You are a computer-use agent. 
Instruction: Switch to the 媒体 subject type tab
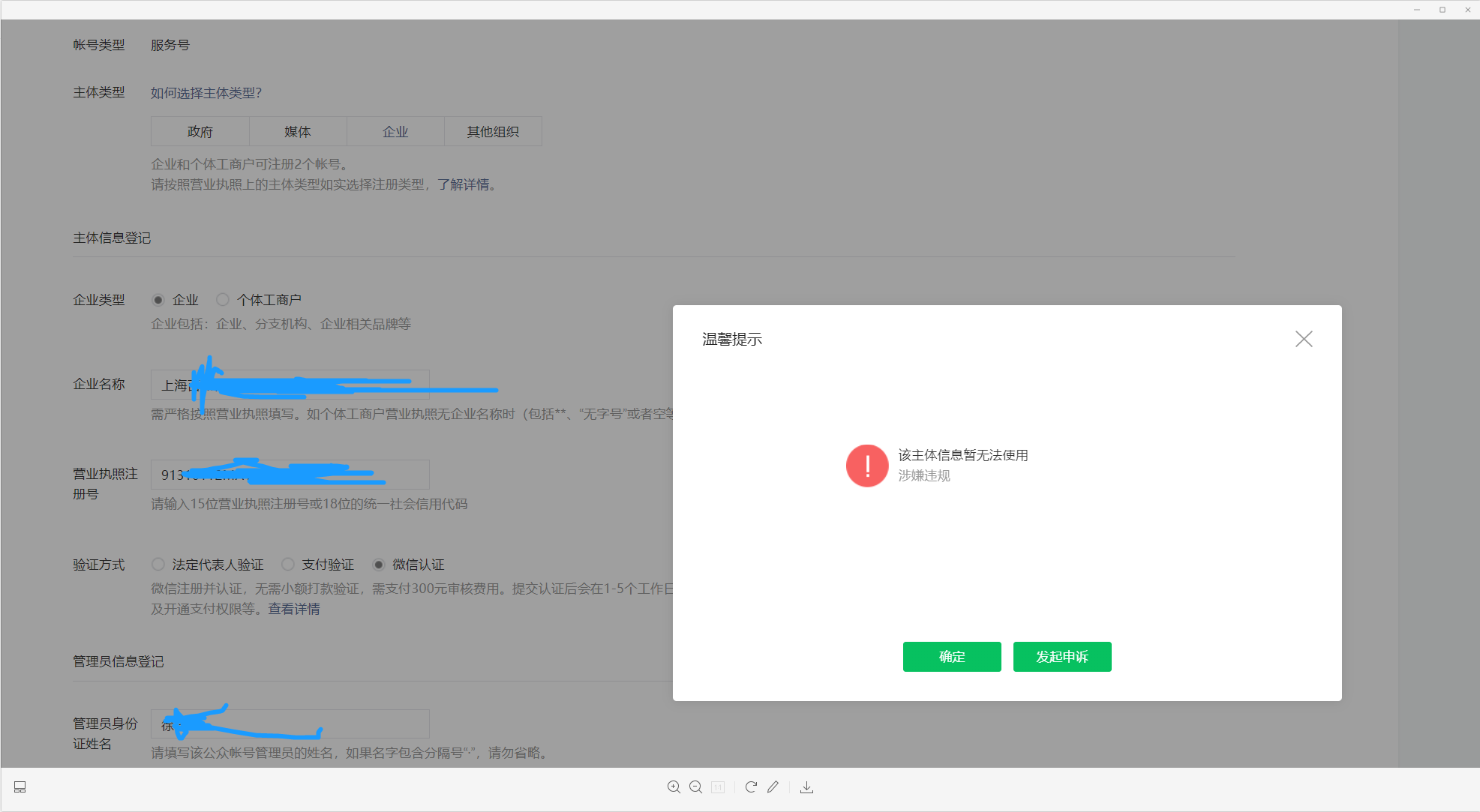[298, 132]
